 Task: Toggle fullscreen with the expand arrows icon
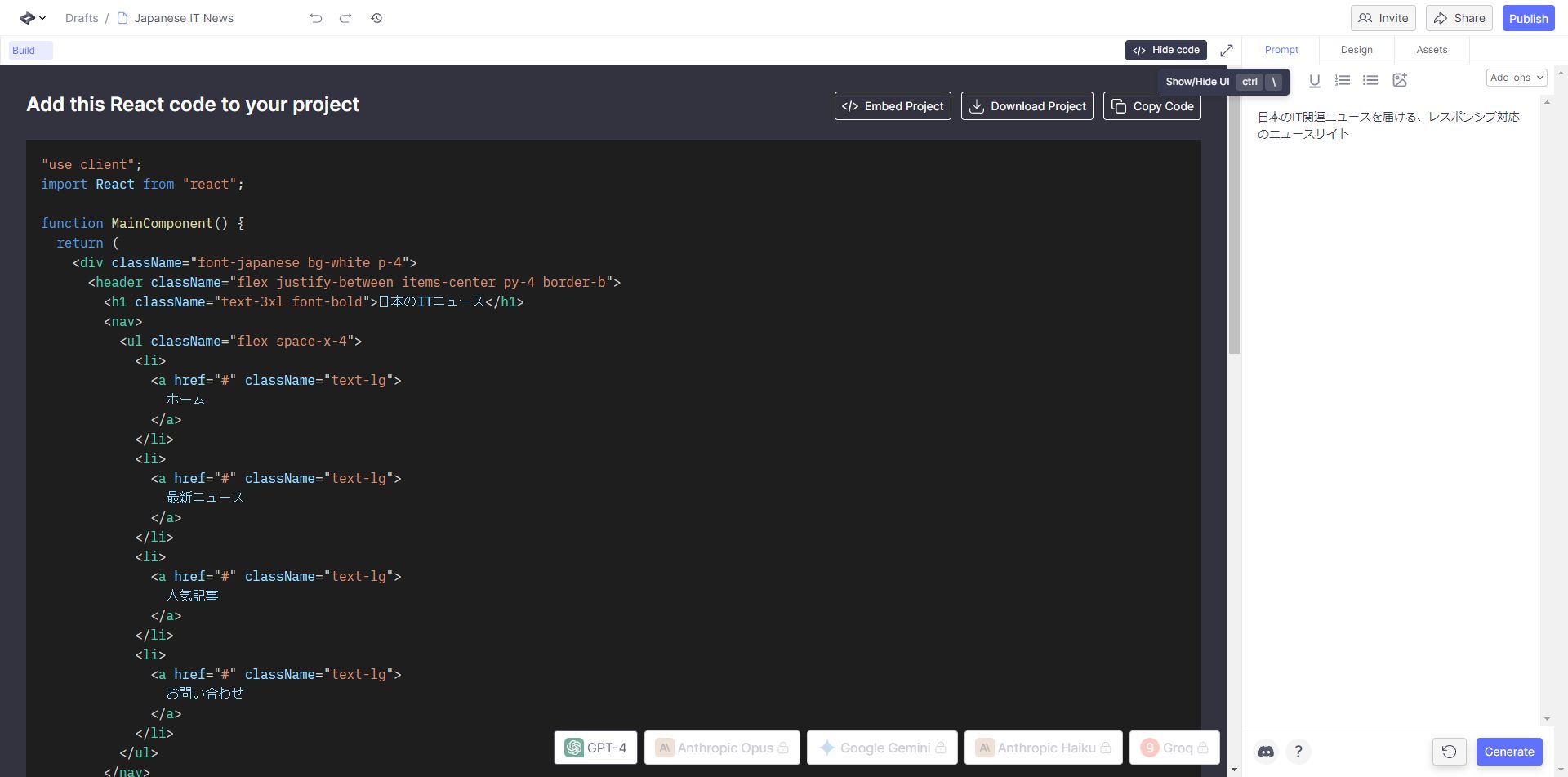coord(1226,51)
